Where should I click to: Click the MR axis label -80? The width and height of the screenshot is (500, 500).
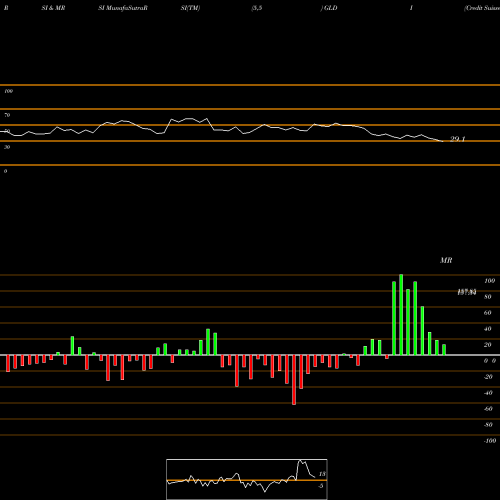coord(488,425)
